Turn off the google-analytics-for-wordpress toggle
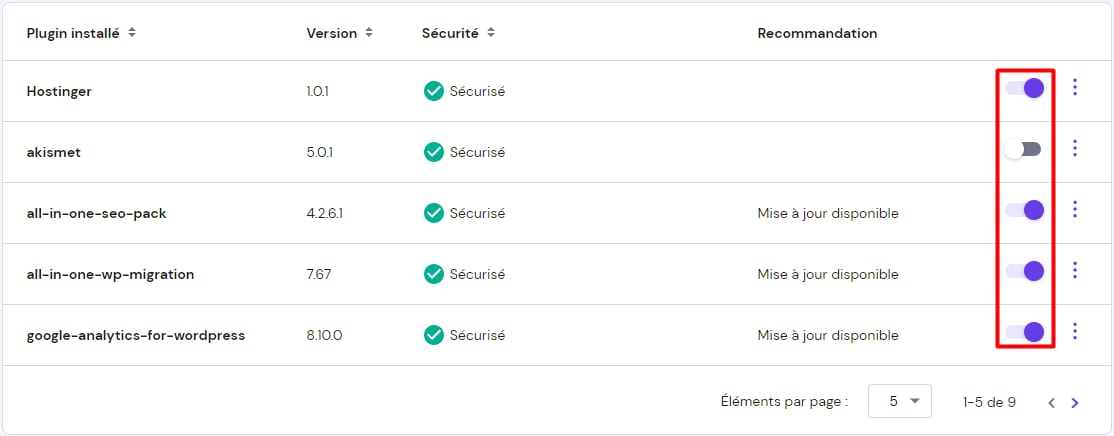Image resolution: width=1114 pixels, height=436 pixels. [1025, 332]
